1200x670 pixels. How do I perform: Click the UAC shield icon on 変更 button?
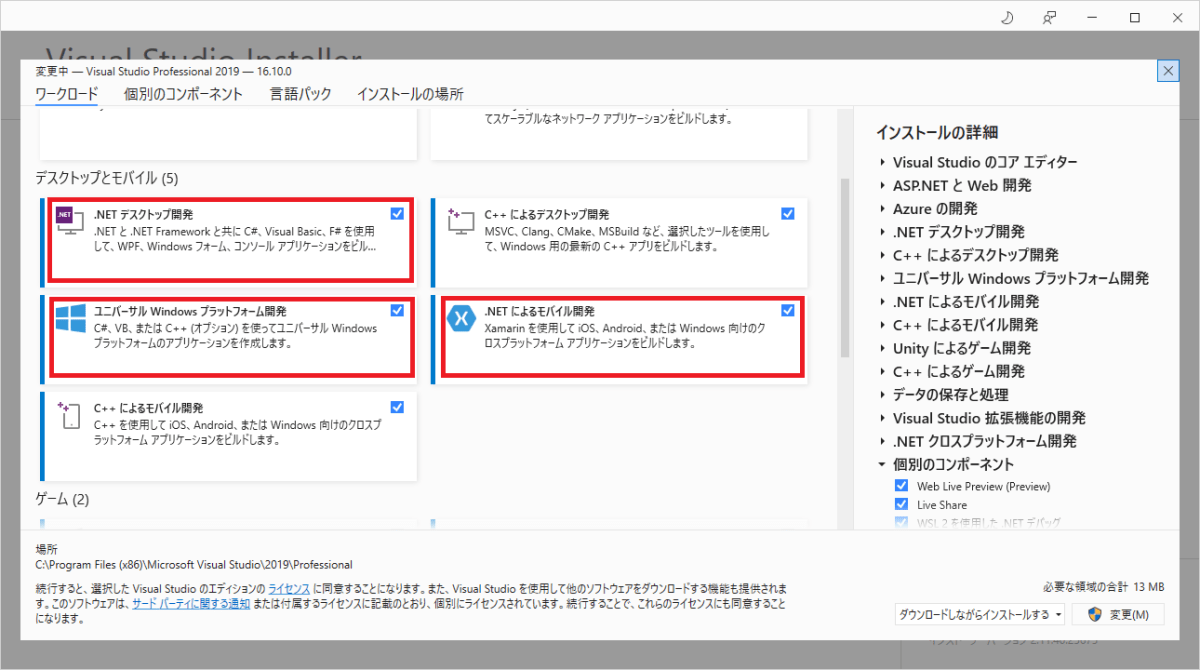(1097, 613)
